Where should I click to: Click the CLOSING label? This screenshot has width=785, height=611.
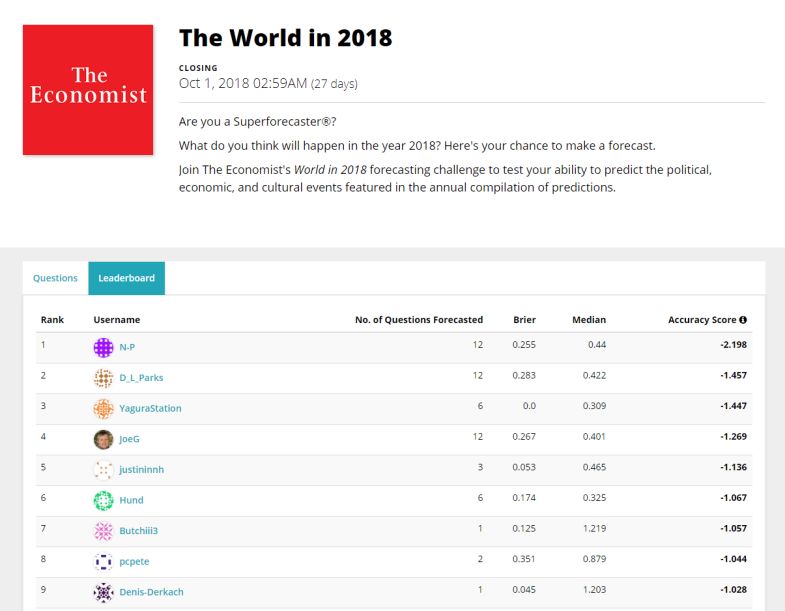tap(198, 68)
